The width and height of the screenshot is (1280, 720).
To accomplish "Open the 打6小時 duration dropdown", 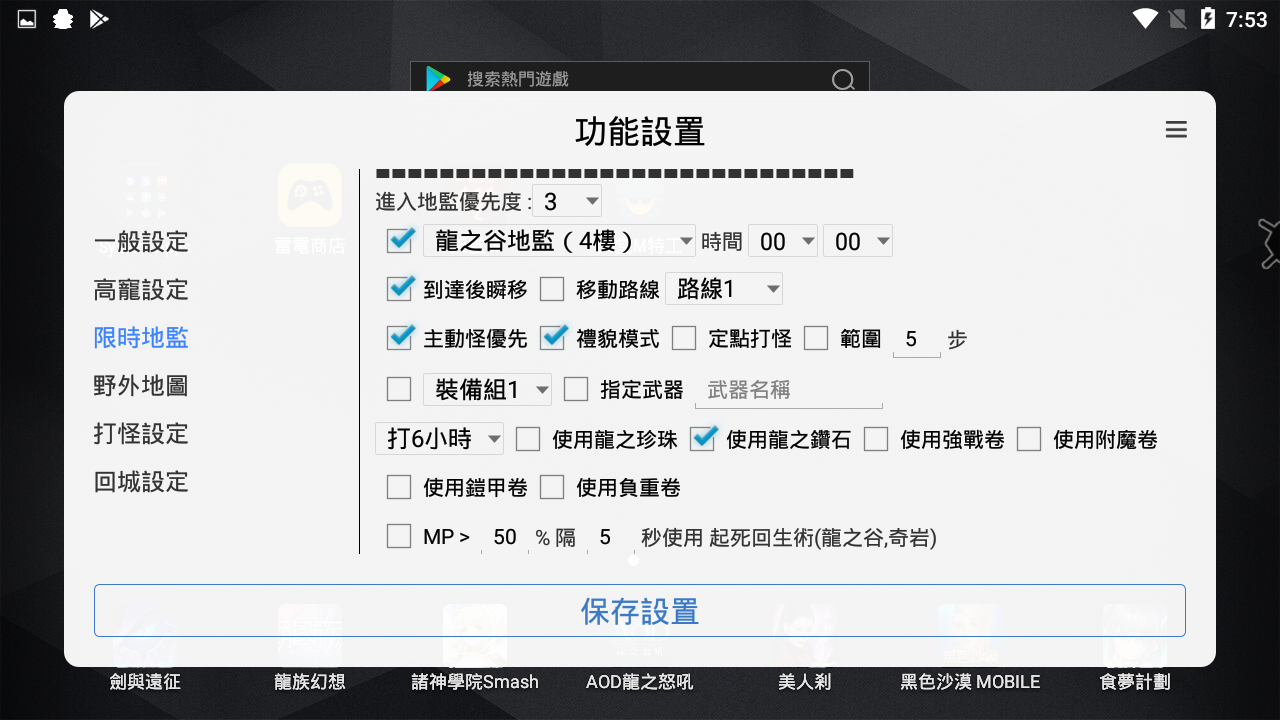I will (439, 438).
